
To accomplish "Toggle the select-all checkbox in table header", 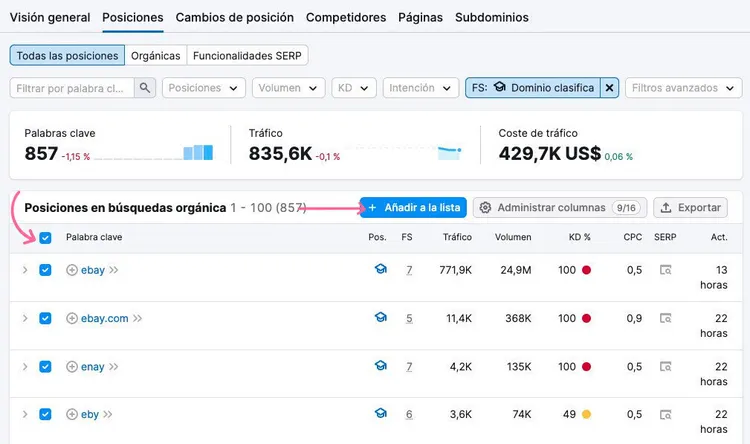I will tap(45, 238).
